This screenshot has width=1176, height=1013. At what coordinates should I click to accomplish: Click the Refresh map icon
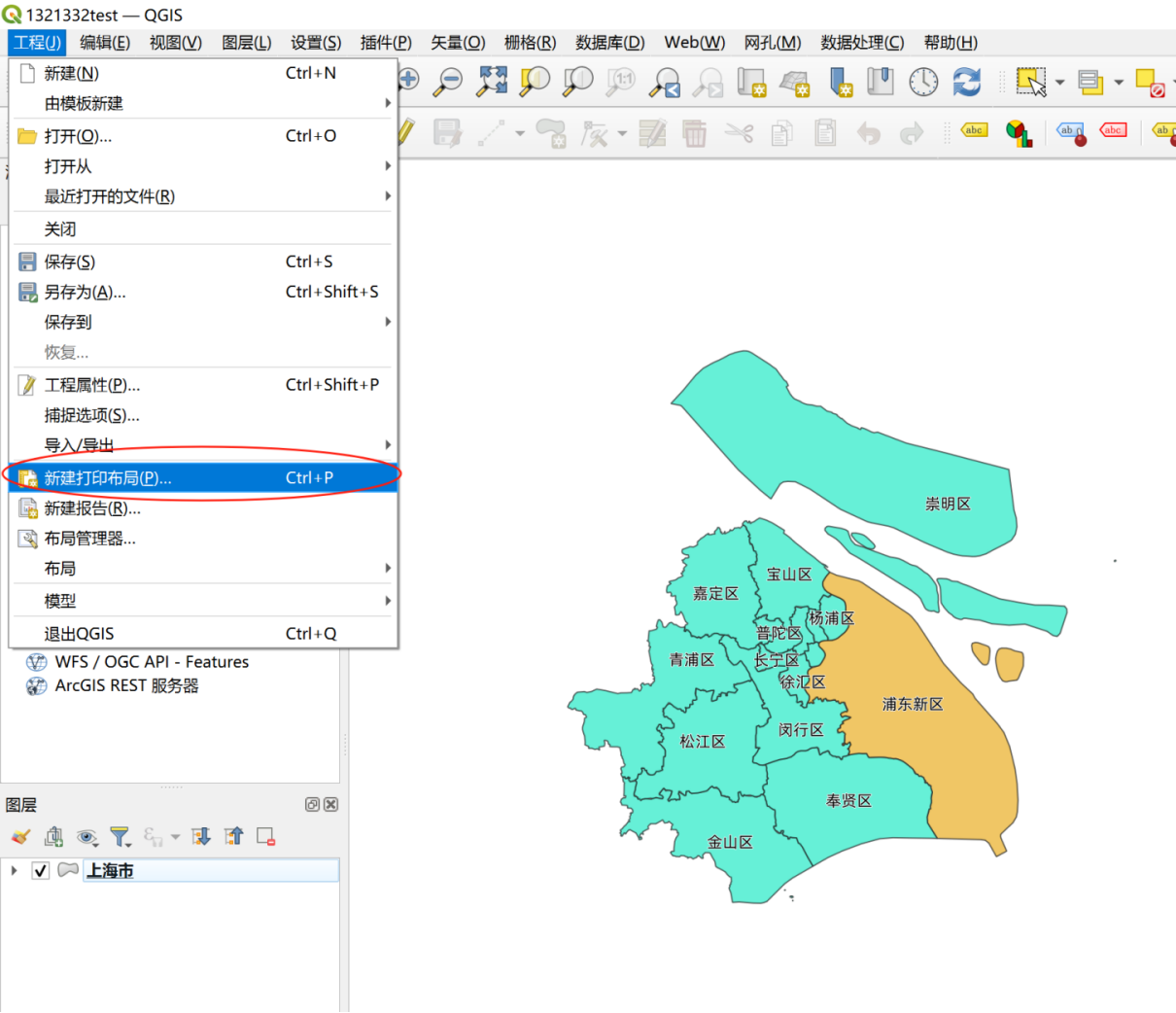tap(967, 82)
